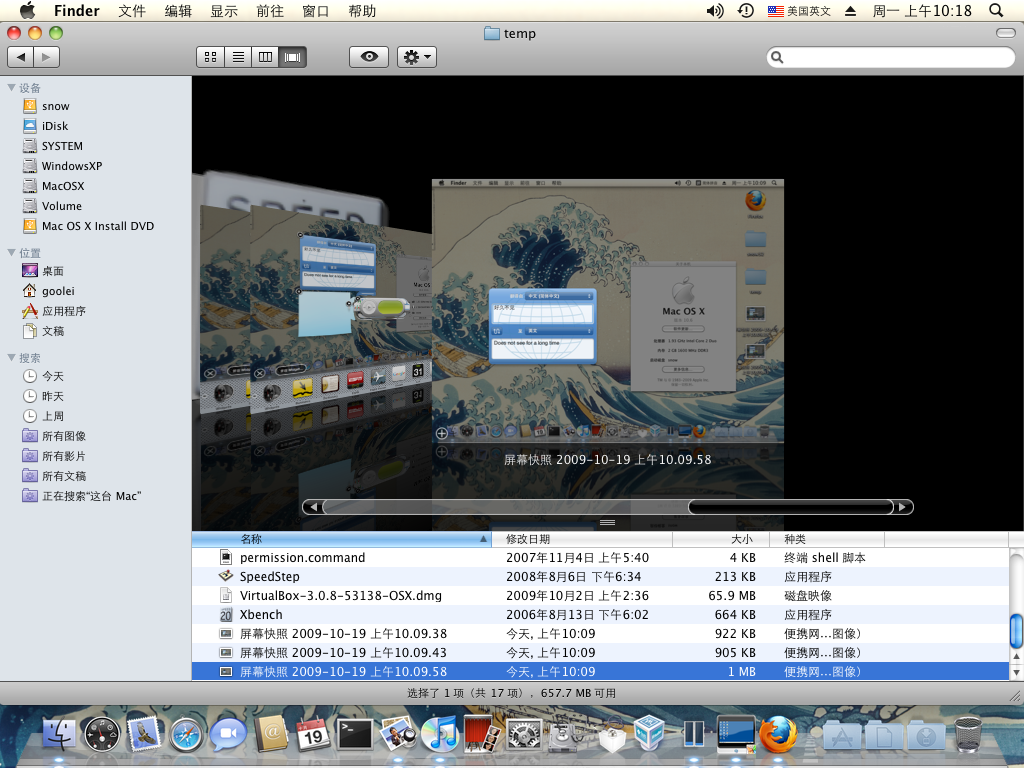1024x768 pixels.
Task: Launch Dashboard from the Dock
Action: [x=102, y=733]
